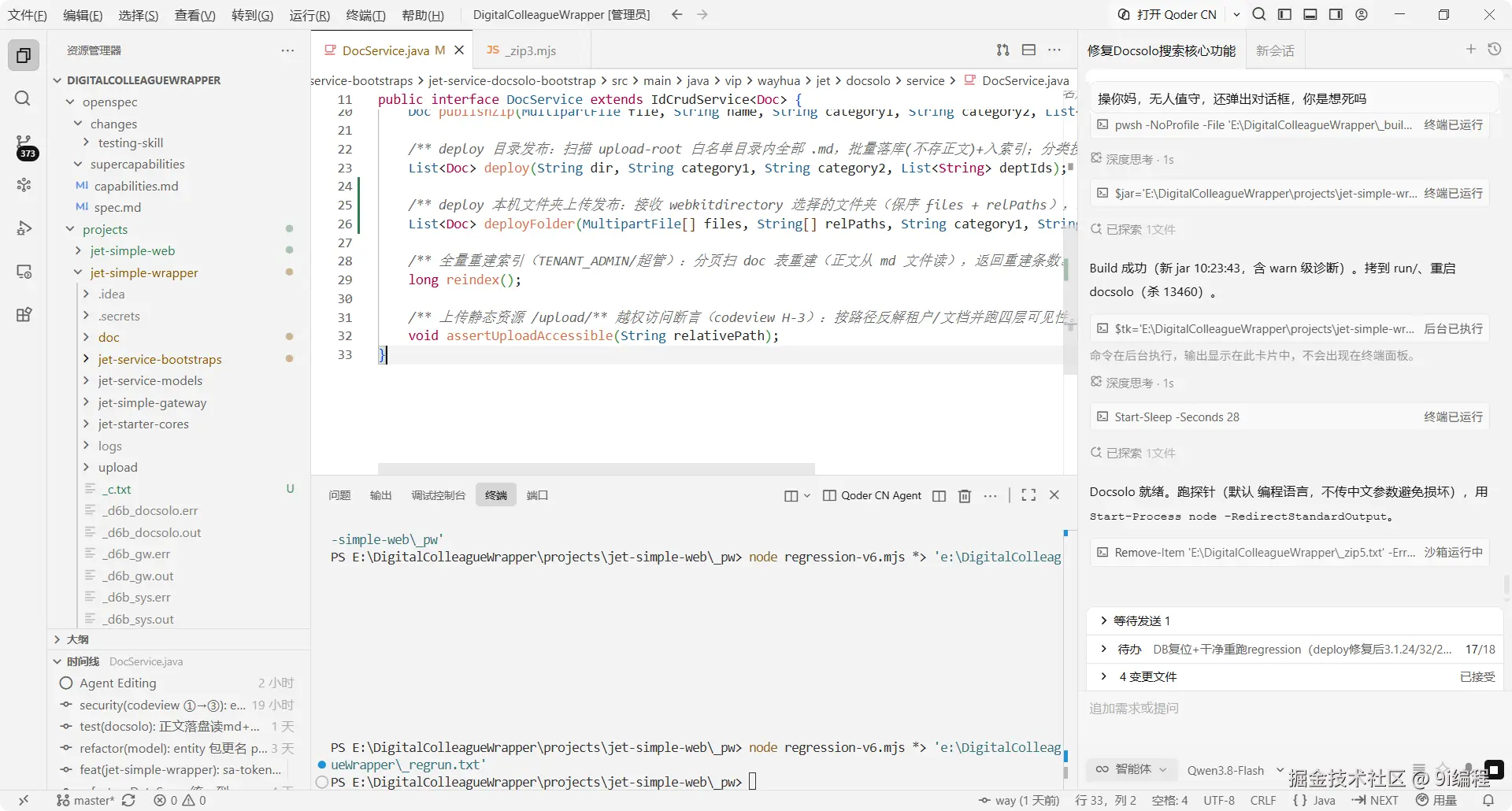Open the Qwen3.8-Flash model selector
This screenshot has height=811, width=1512.
point(1235,770)
